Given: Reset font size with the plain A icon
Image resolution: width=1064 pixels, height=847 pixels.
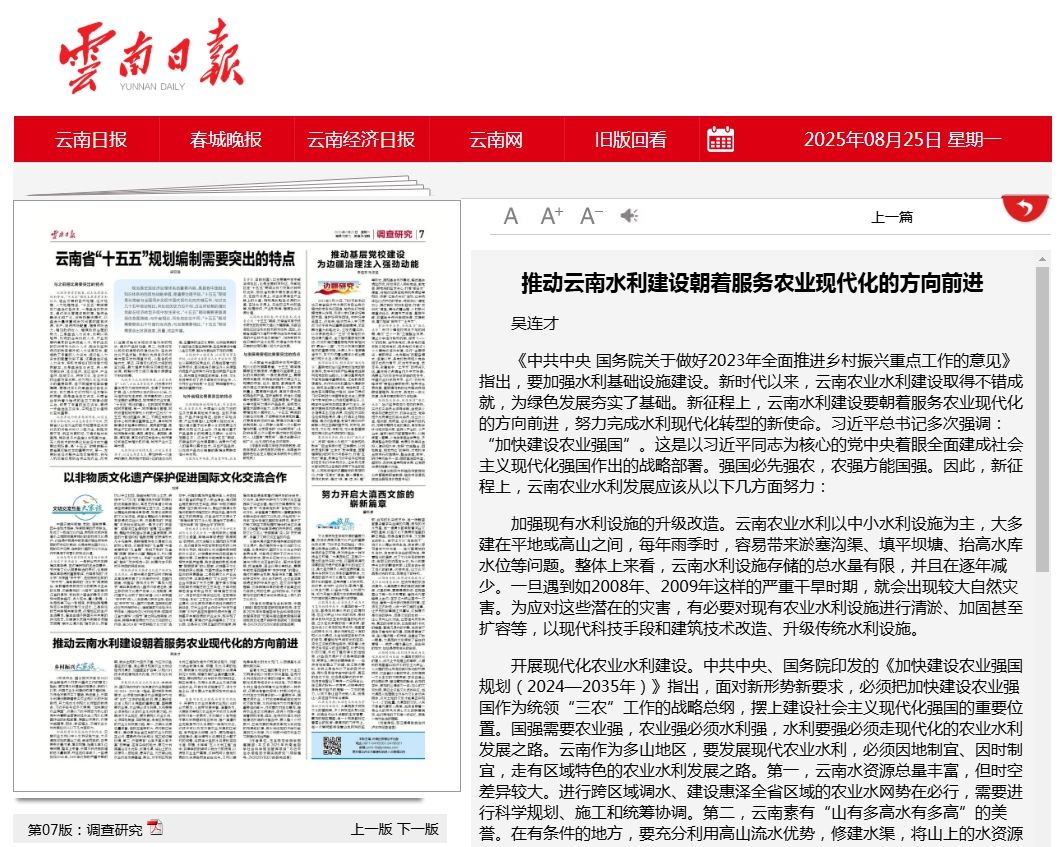Looking at the screenshot, I should 511,216.
